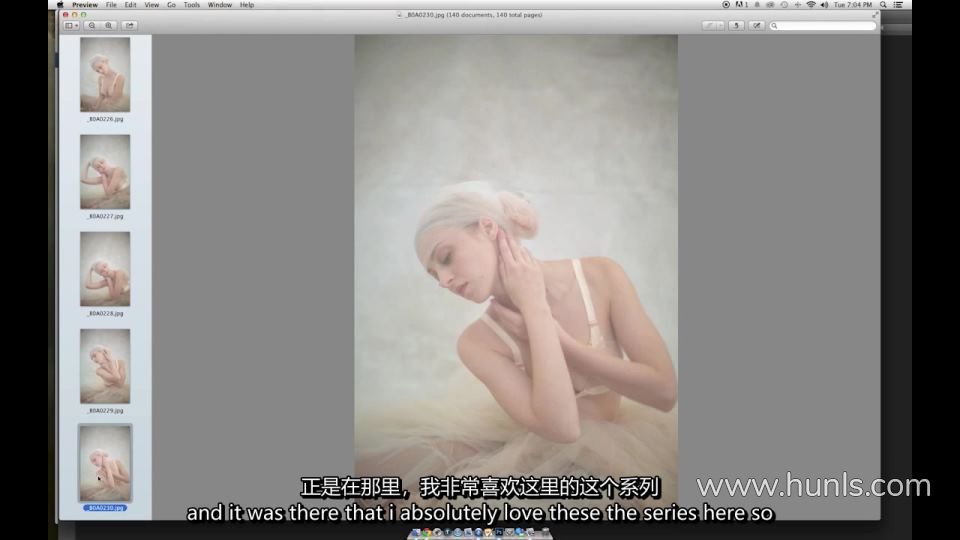Open Spotlight search in the menu bar
The width and height of the screenshot is (960, 540).
coord(883,5)
